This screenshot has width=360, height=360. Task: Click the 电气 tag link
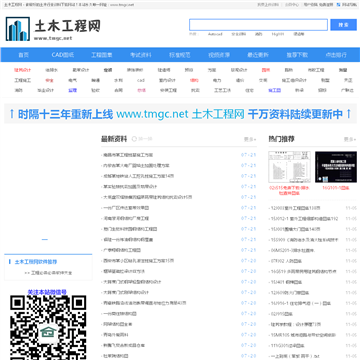click(72, 80)
